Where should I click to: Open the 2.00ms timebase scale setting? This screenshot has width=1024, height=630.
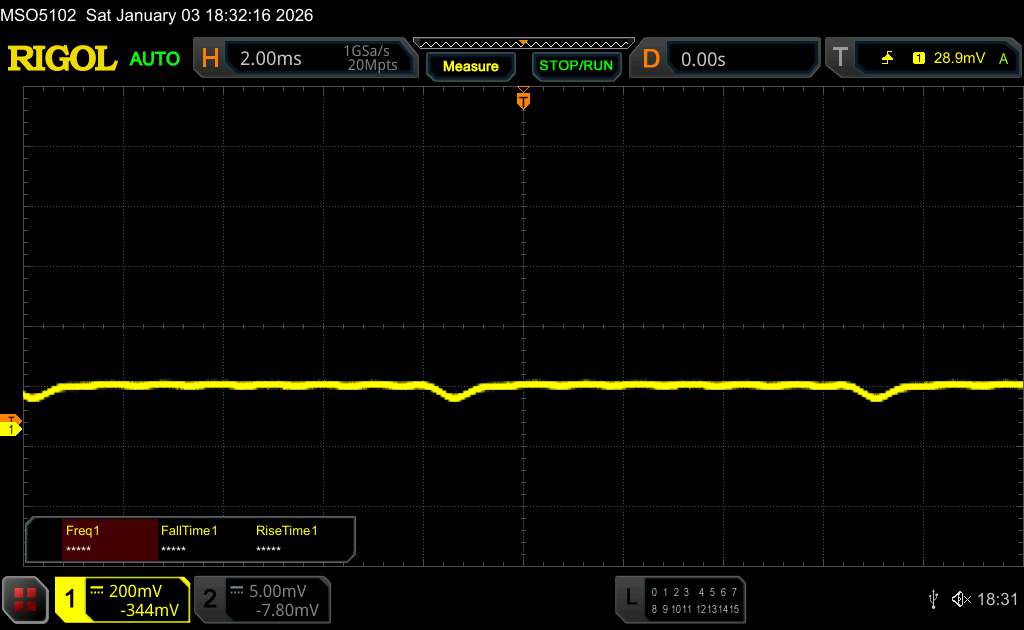pyautogui.click(x=271, y=59)
